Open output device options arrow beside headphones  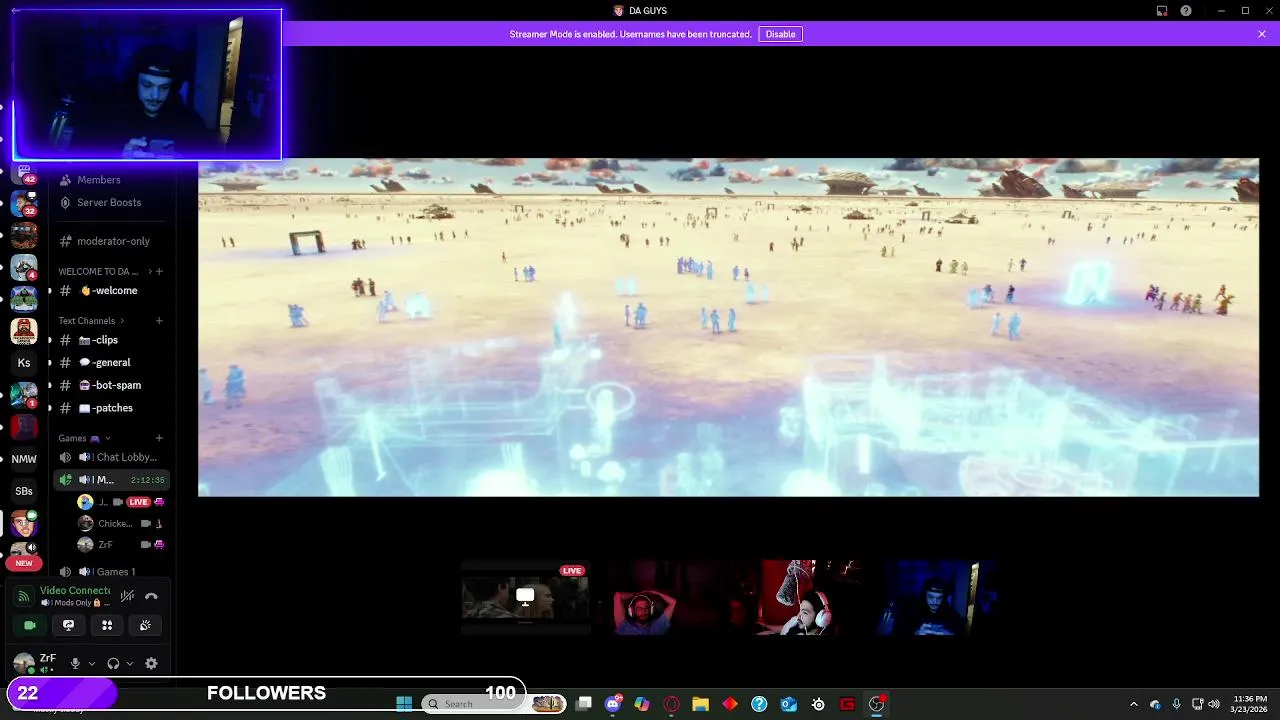[130, 664]
